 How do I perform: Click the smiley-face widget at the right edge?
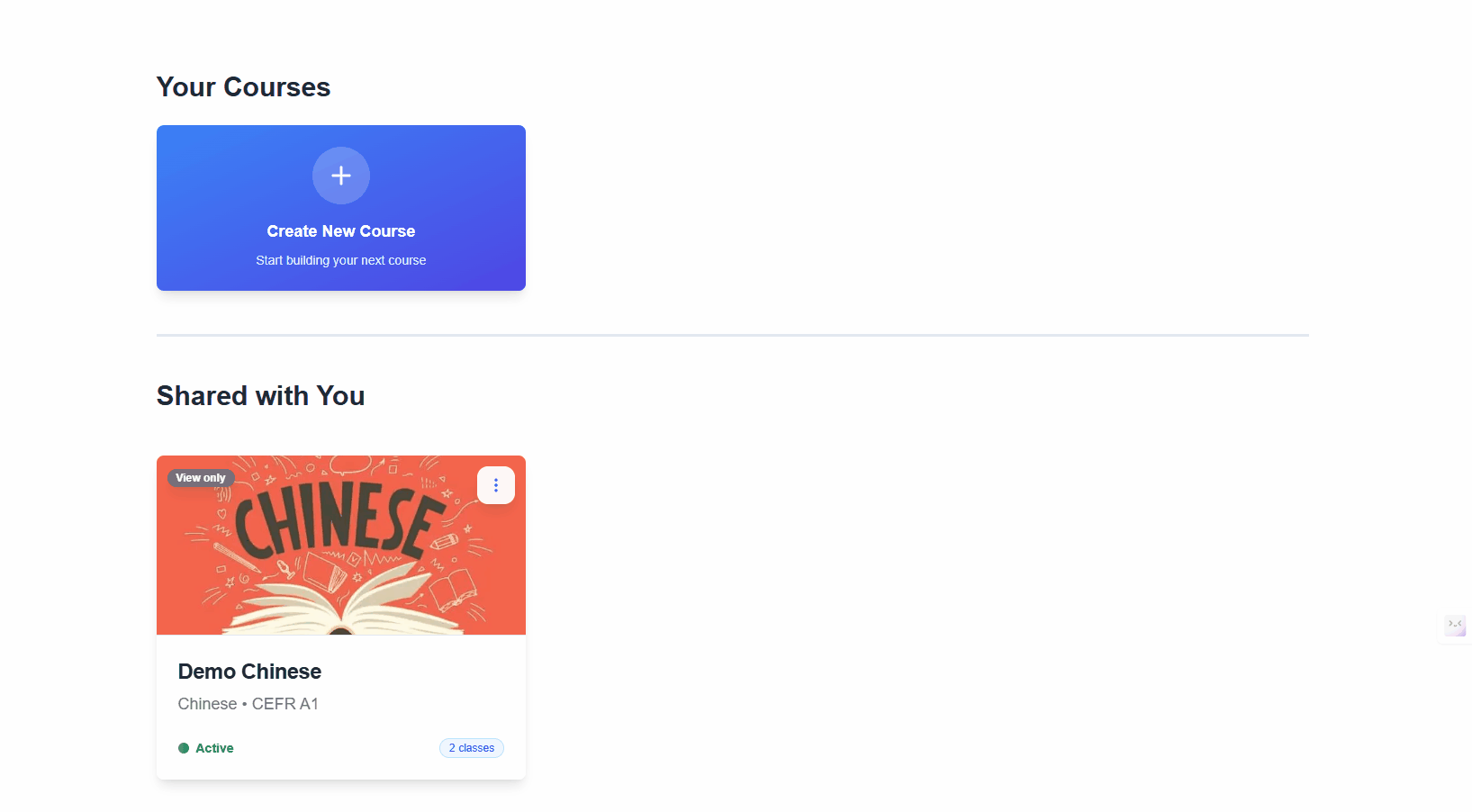pyautogui.click(x=1455, y=625)
